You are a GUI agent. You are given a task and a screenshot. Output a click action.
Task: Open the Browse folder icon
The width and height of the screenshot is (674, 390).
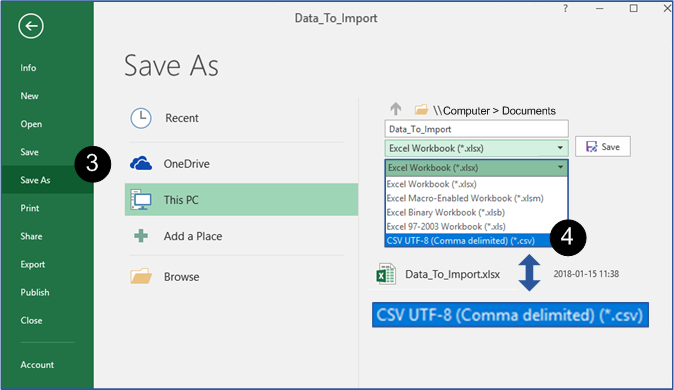(141, 276)
